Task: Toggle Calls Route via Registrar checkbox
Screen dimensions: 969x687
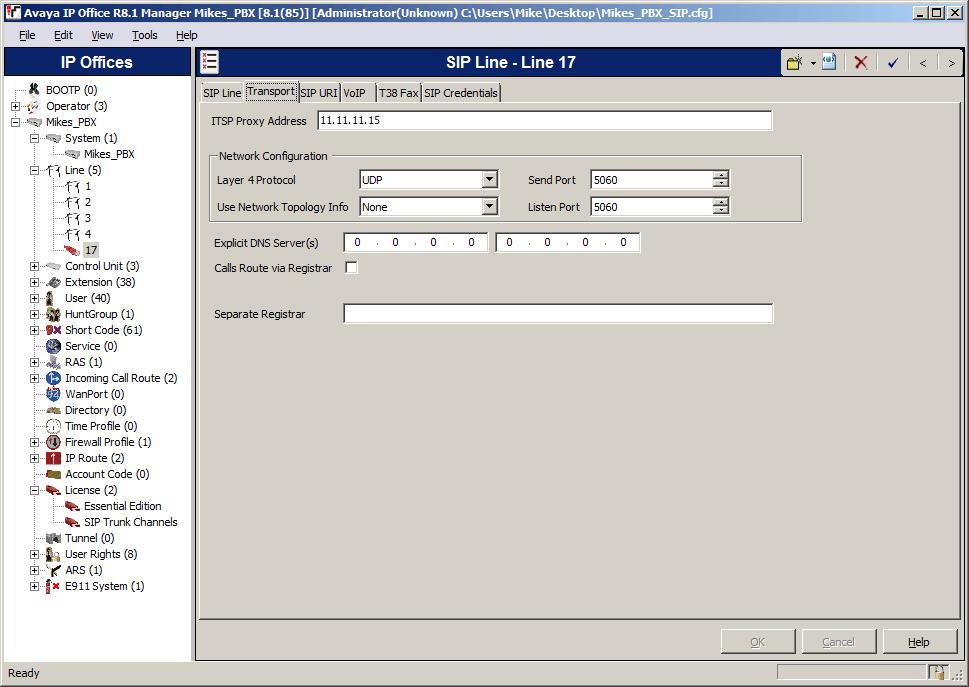Action: pyautogui.click(x=351, y=268)
